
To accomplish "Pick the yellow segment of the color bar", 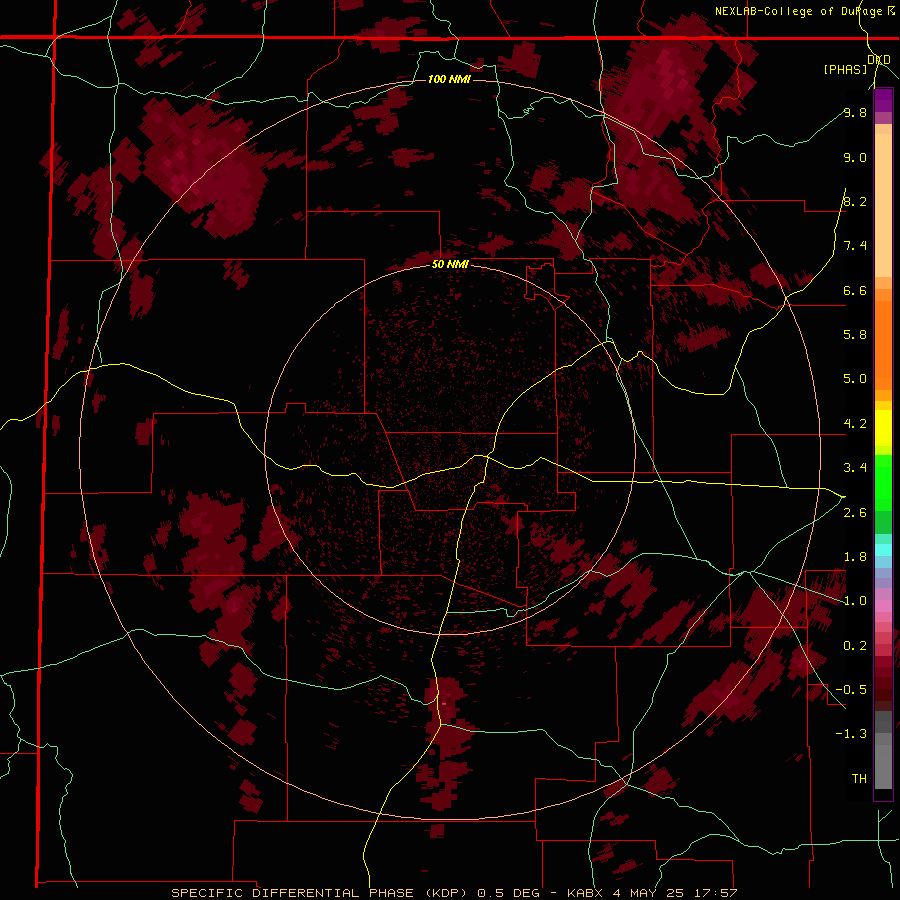I will point(883,428).
